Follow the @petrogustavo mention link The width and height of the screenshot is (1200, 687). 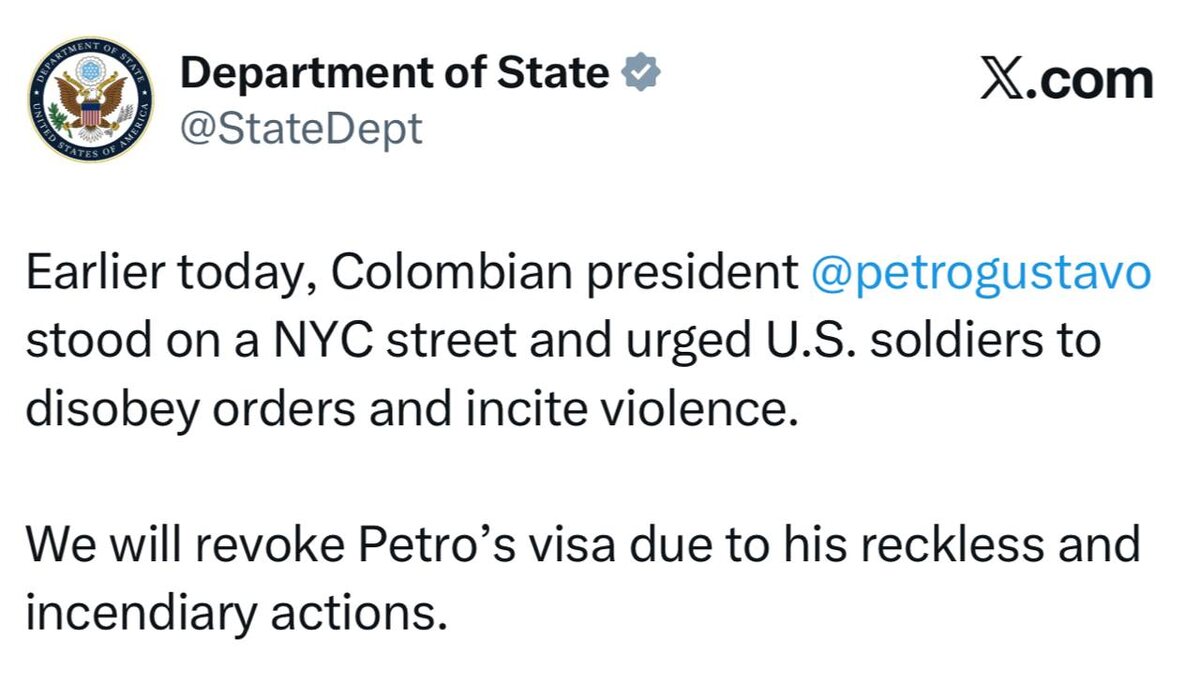point(979,275)
